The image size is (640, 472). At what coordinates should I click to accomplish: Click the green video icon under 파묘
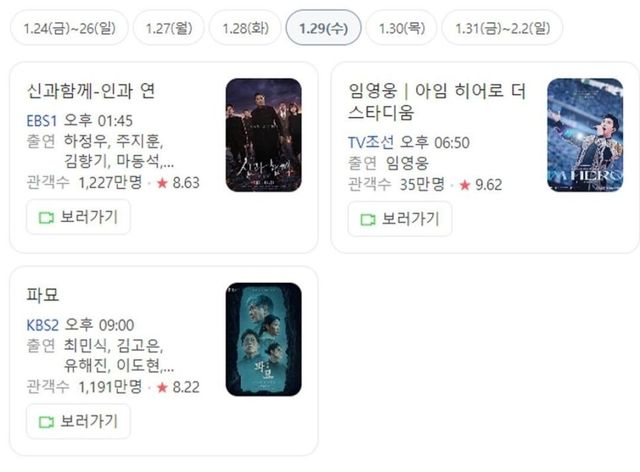(x=46, y=422)
